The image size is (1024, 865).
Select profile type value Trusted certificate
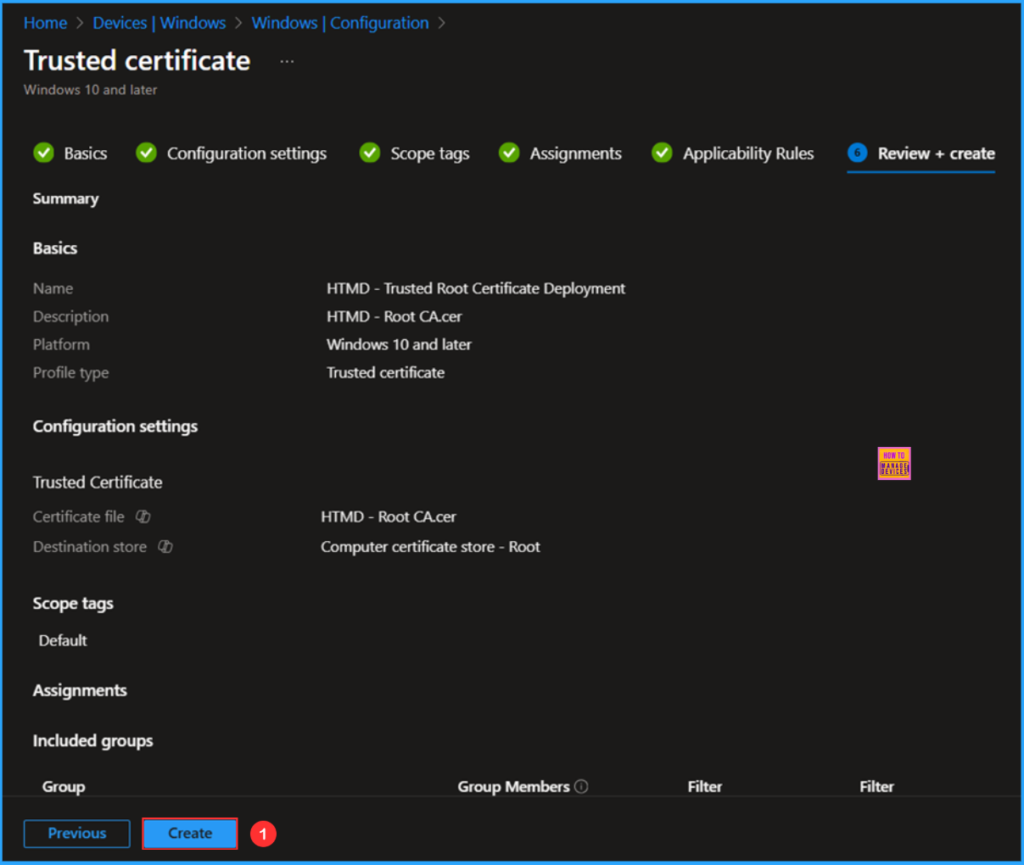(386, 373)
